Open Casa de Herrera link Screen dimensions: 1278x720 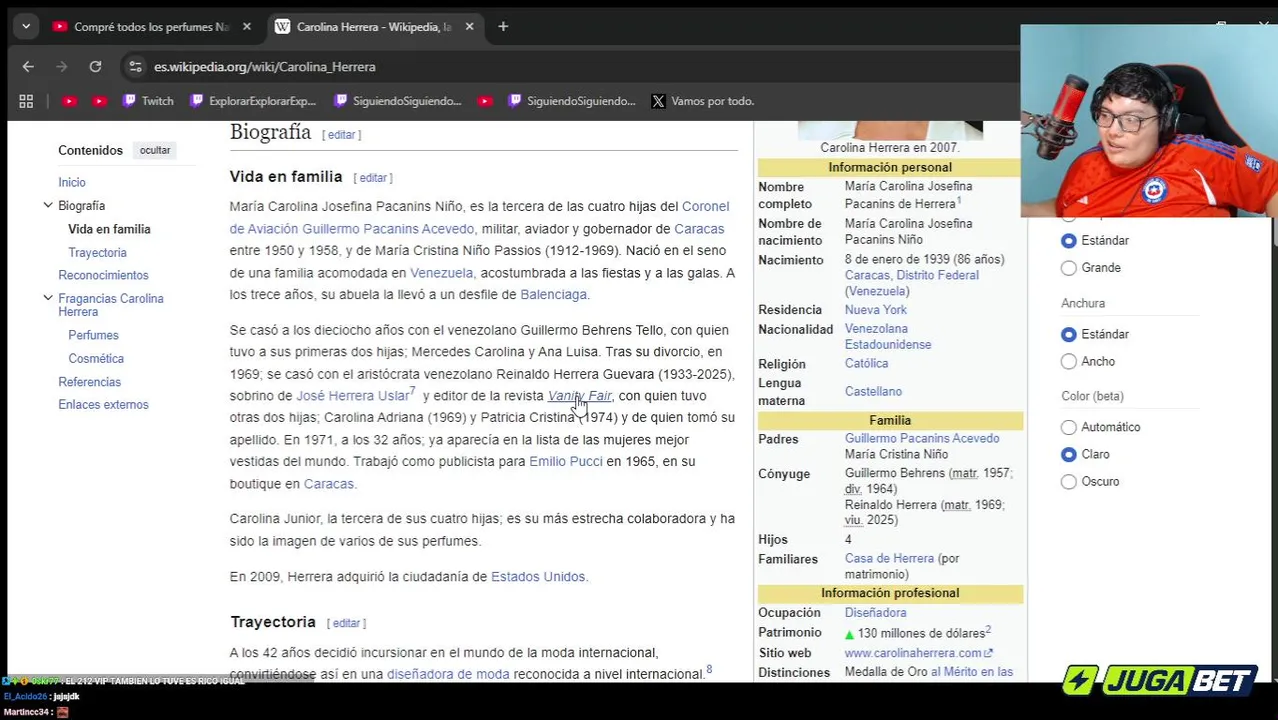pyautogui.click(x=889, y=559)
